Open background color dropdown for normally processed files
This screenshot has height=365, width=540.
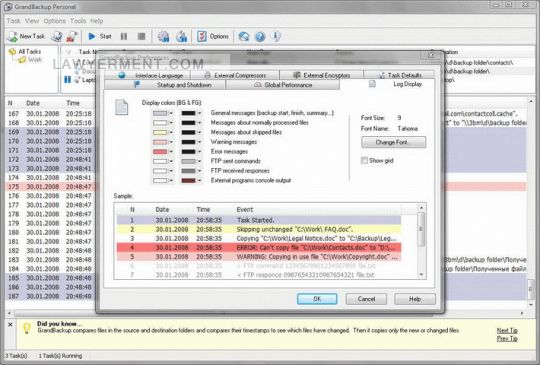(x=171, y=123)
